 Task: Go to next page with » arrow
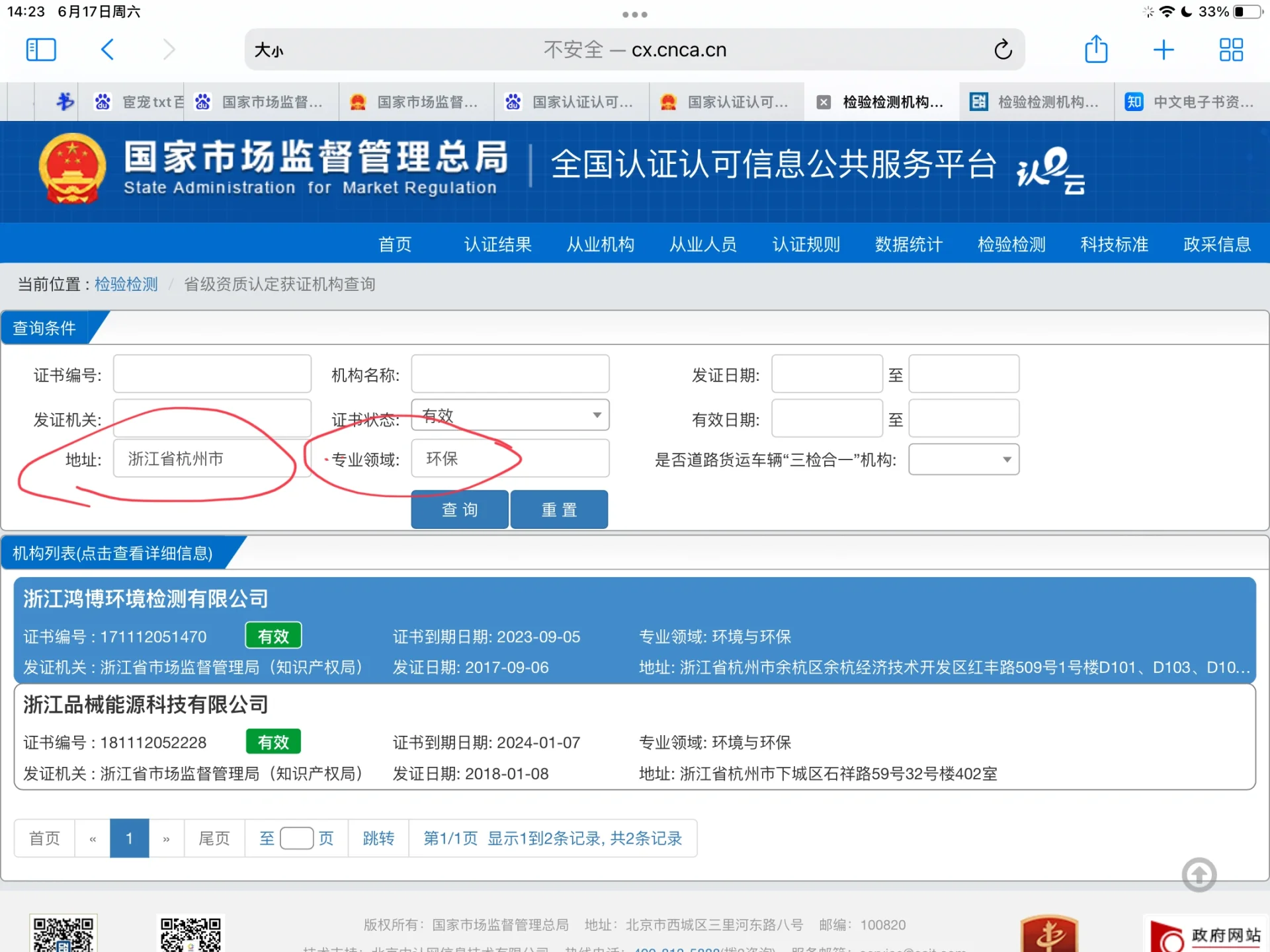point(166,838)
